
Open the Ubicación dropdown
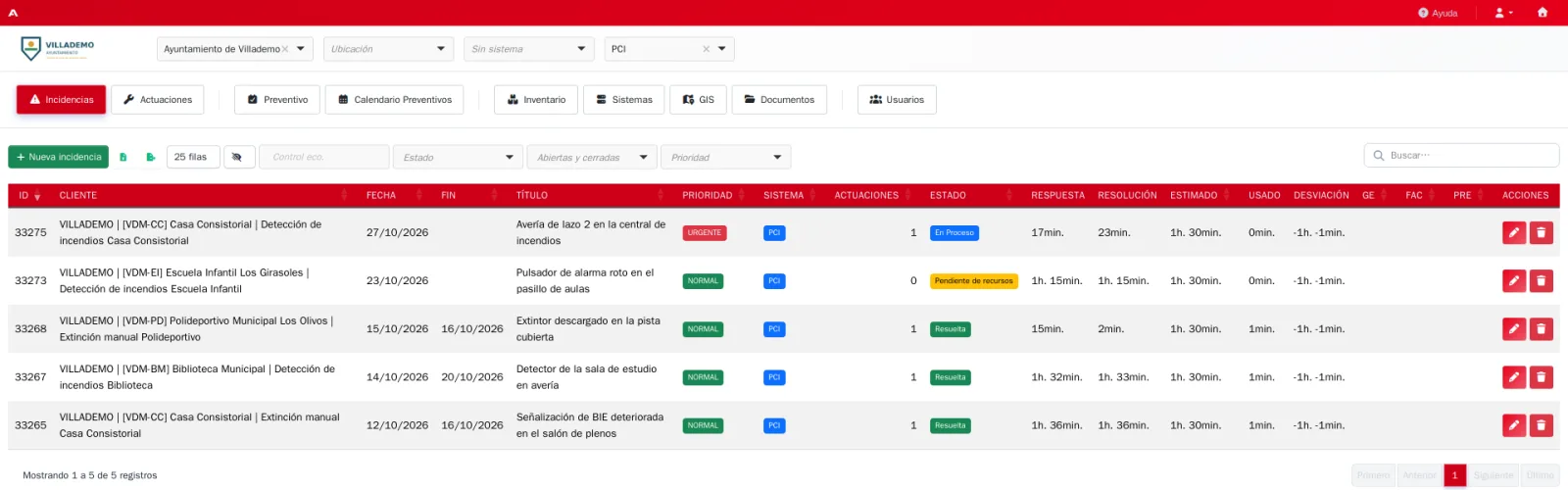point(388,49)
